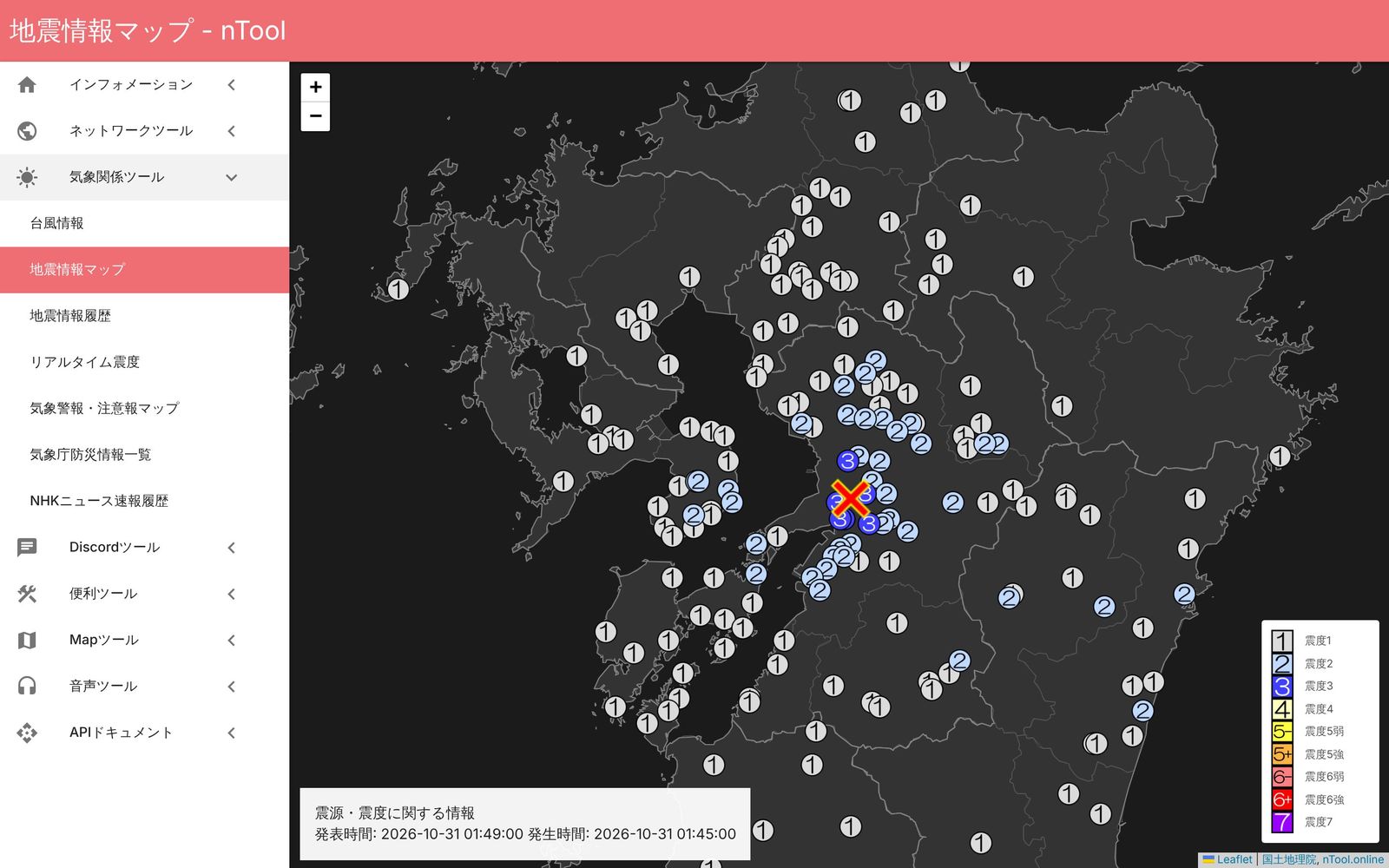Click the nTool.online link

click(1353, 859)
